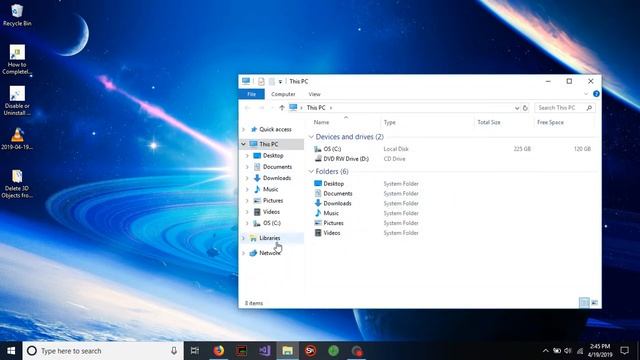Open the Computer ribbon tab

pyautogui.click(x=283, y=94)
